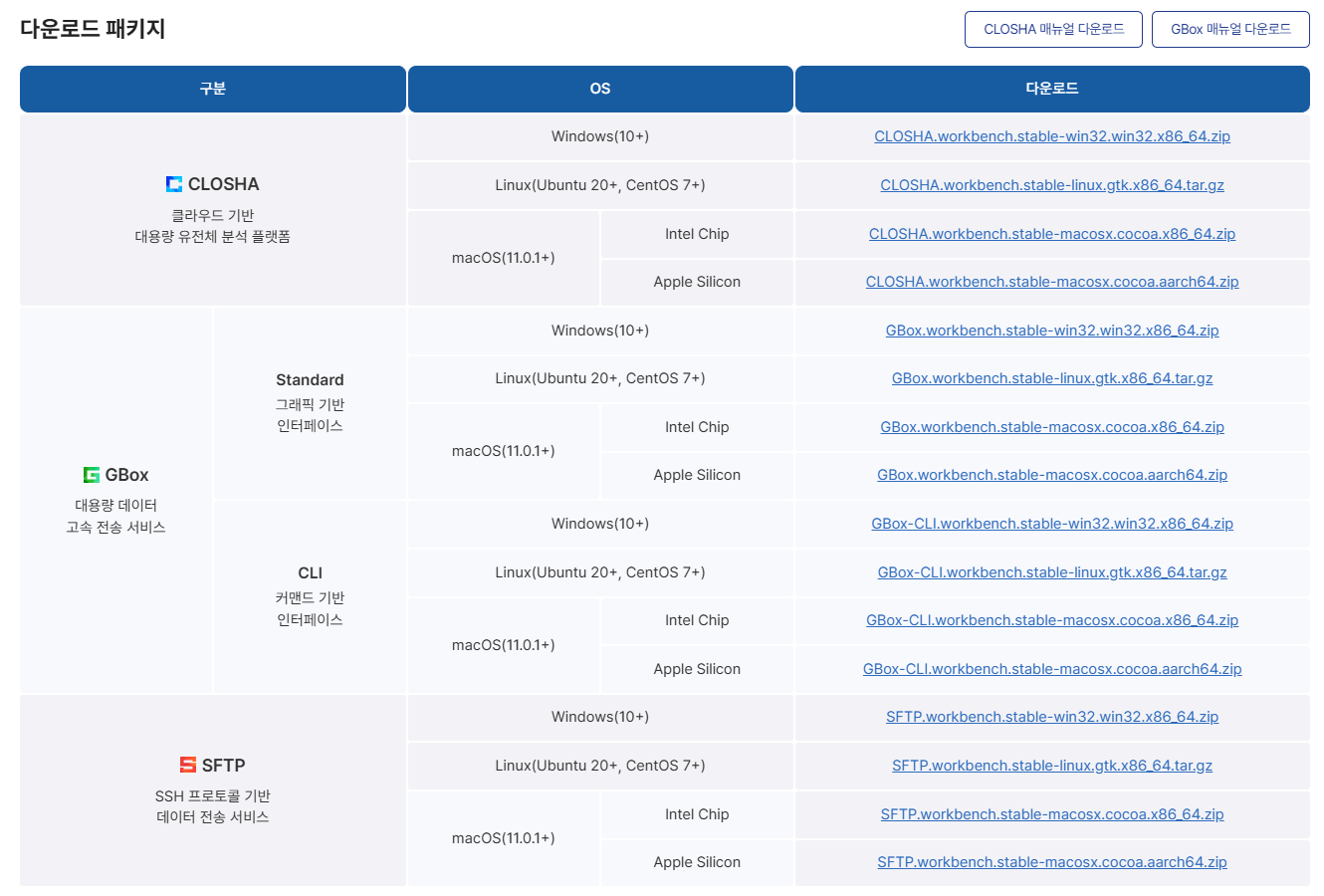Screen dimensions: 1324x896
Task: Click the 구분 column header
Action: [212, 89]
